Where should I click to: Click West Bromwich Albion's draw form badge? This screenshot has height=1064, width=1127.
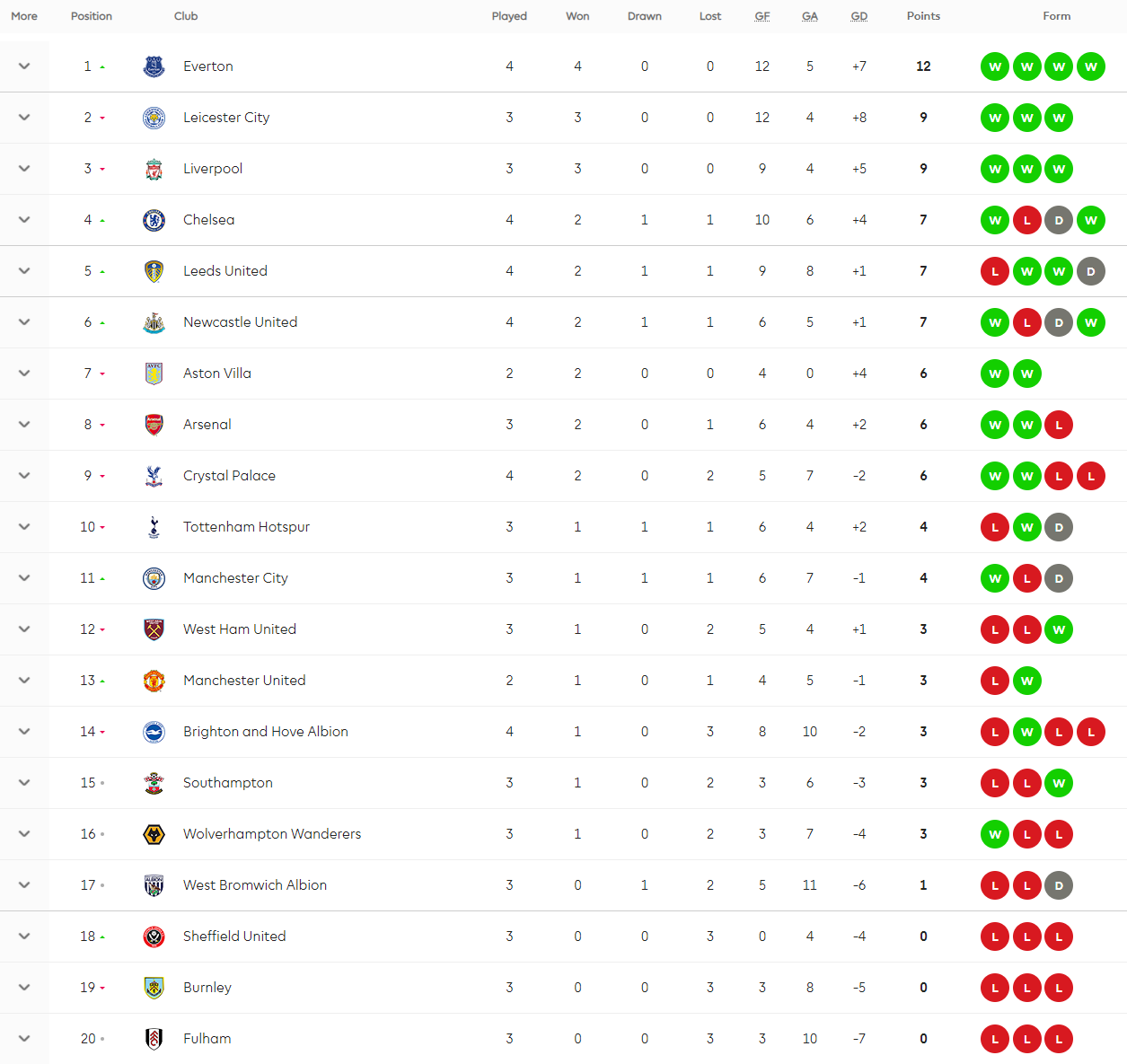[x=1059, y=885]
